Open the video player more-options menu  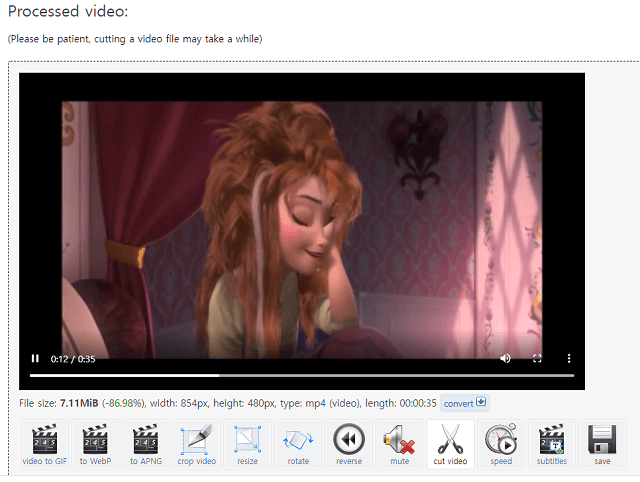569,358
